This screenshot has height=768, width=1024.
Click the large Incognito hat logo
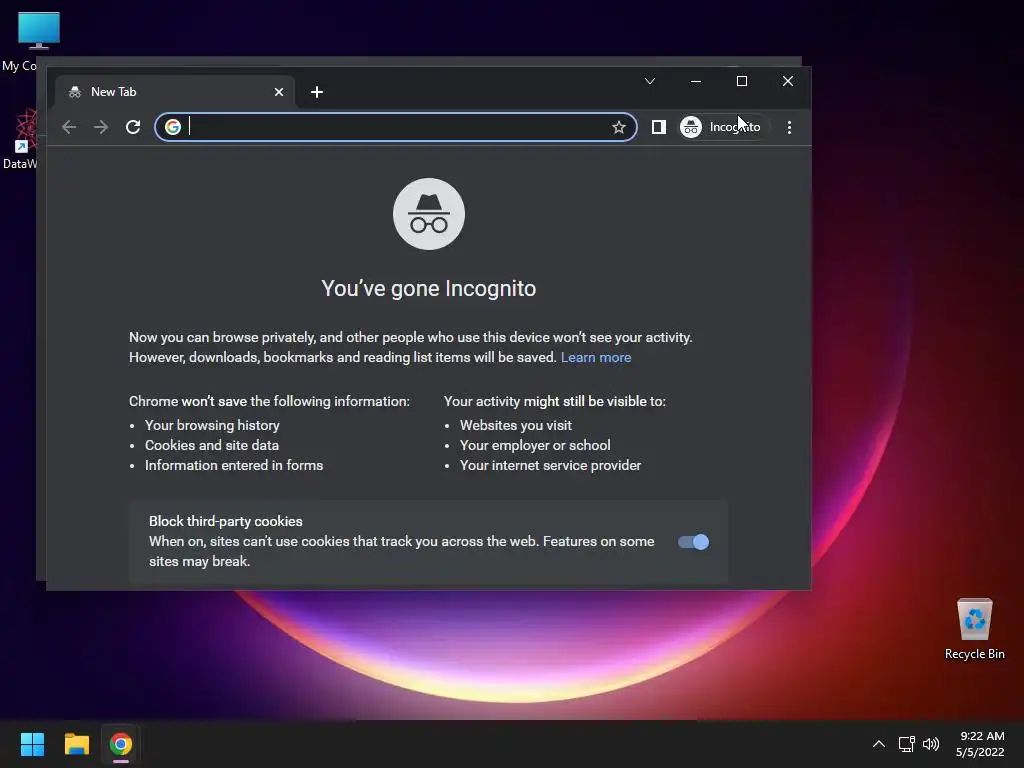(x=429, y=214)
